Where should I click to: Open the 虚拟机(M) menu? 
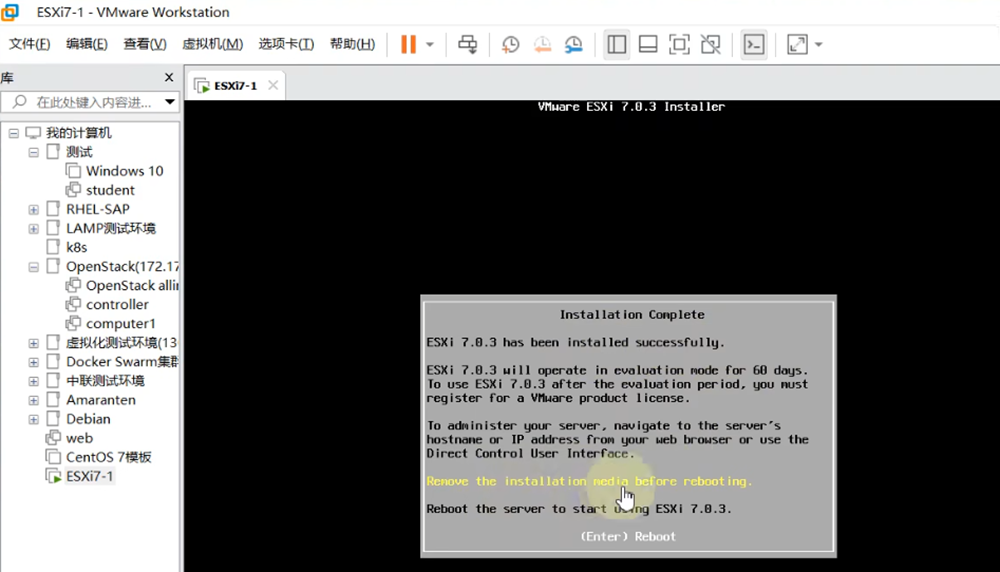[x=212, y=44]
